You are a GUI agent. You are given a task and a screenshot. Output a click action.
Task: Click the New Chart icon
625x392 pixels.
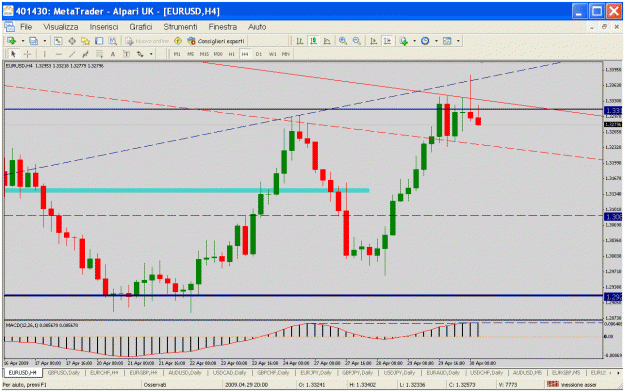point(12,41)
